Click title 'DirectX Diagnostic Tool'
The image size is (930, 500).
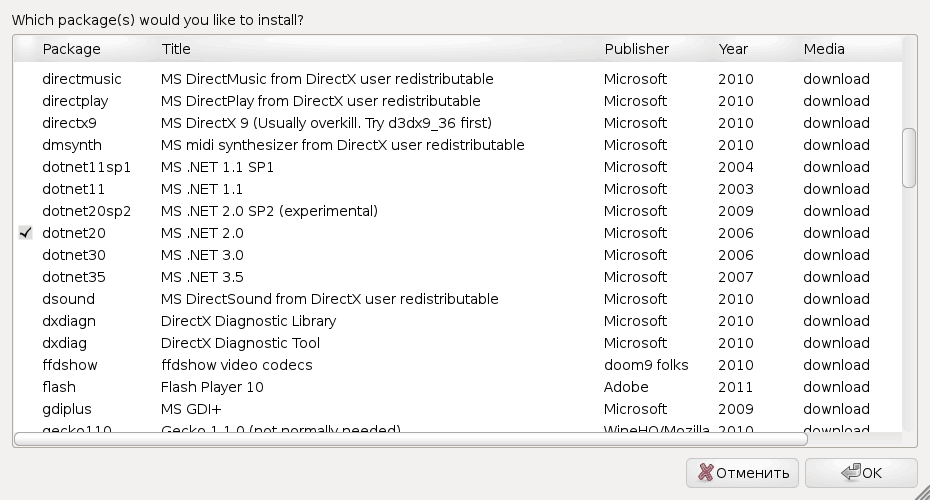click(x=240, y=343)
